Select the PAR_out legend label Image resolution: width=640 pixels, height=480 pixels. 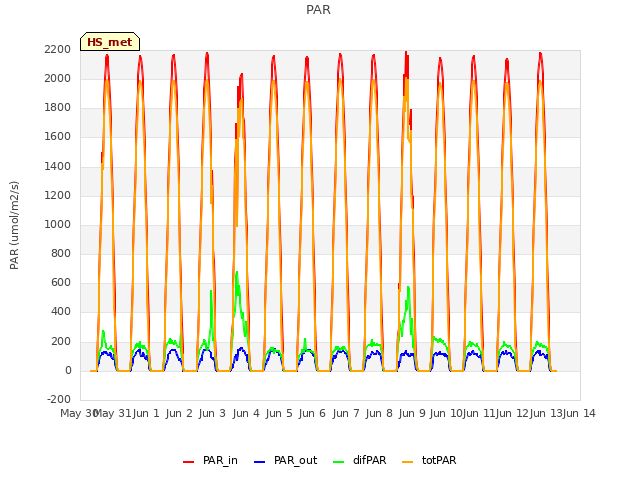tap(296, 460)
